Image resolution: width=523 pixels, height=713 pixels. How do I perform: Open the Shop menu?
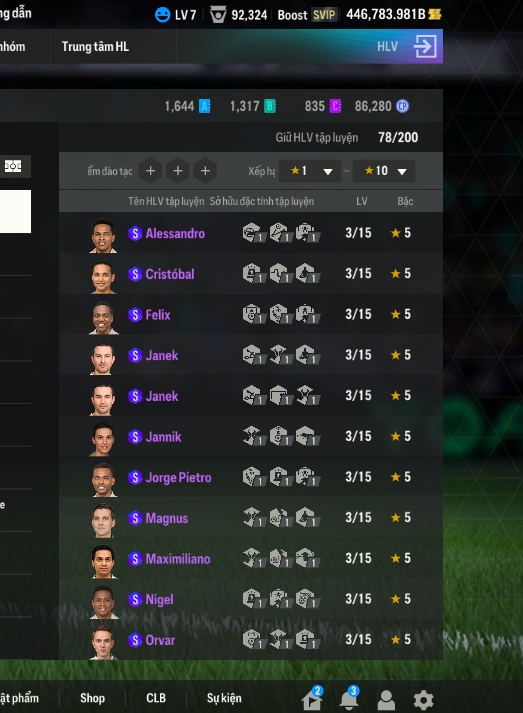tap(92, 698)
